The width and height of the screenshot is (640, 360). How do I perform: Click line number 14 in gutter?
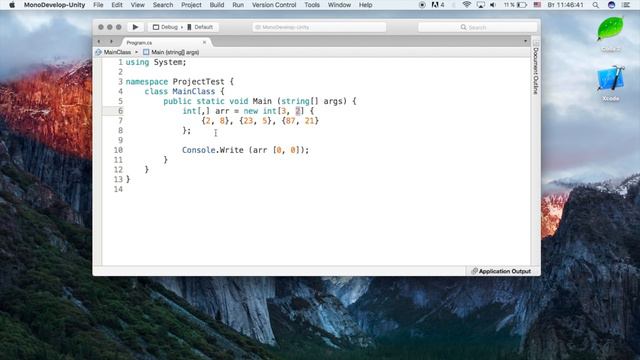[118, 189]
